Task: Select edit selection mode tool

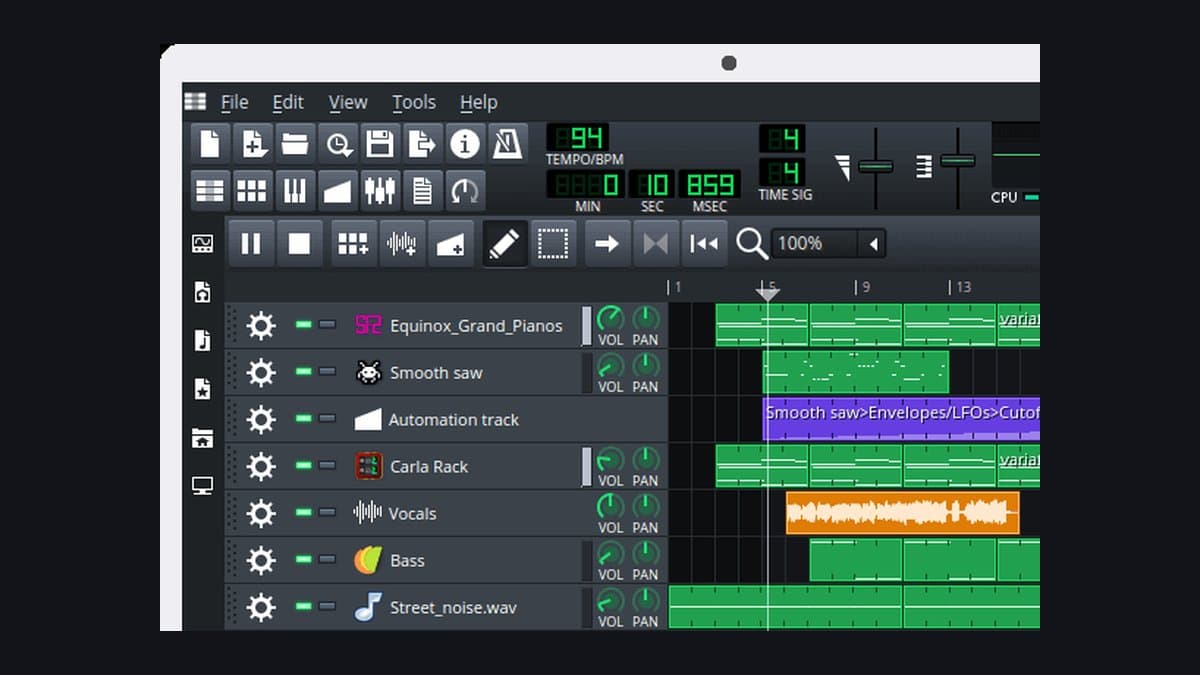Action: 553,243
